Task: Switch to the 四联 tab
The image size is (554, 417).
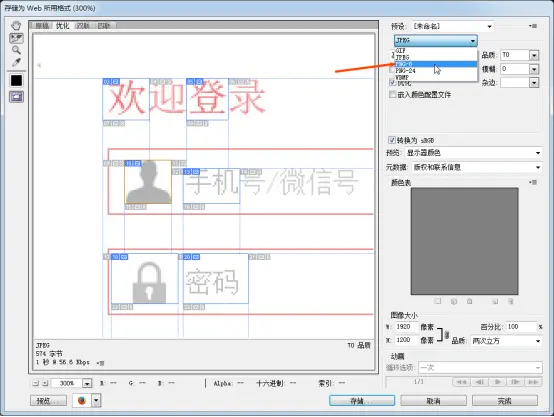Action: (104, 25)
